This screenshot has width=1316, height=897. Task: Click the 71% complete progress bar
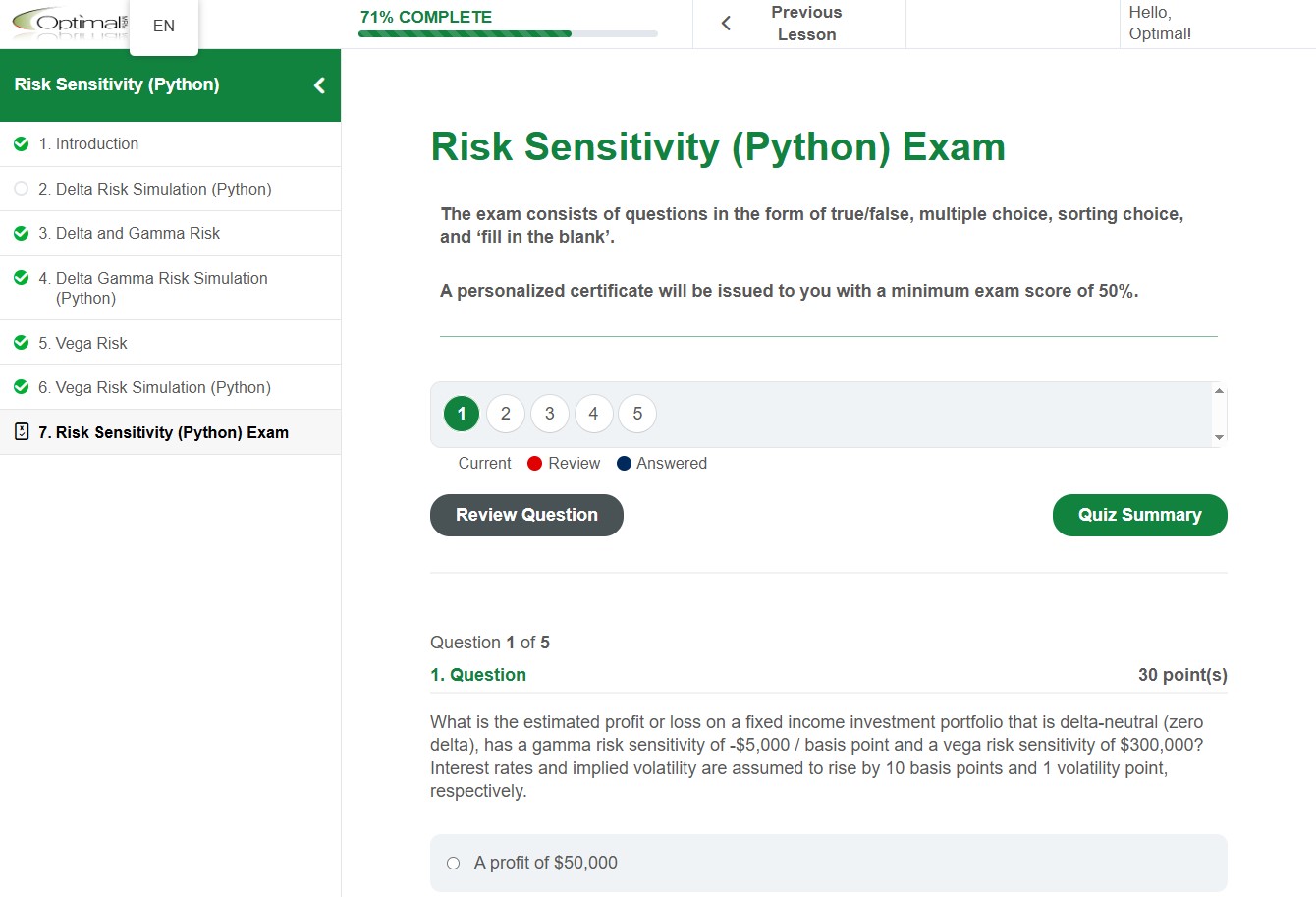[508, 33]
